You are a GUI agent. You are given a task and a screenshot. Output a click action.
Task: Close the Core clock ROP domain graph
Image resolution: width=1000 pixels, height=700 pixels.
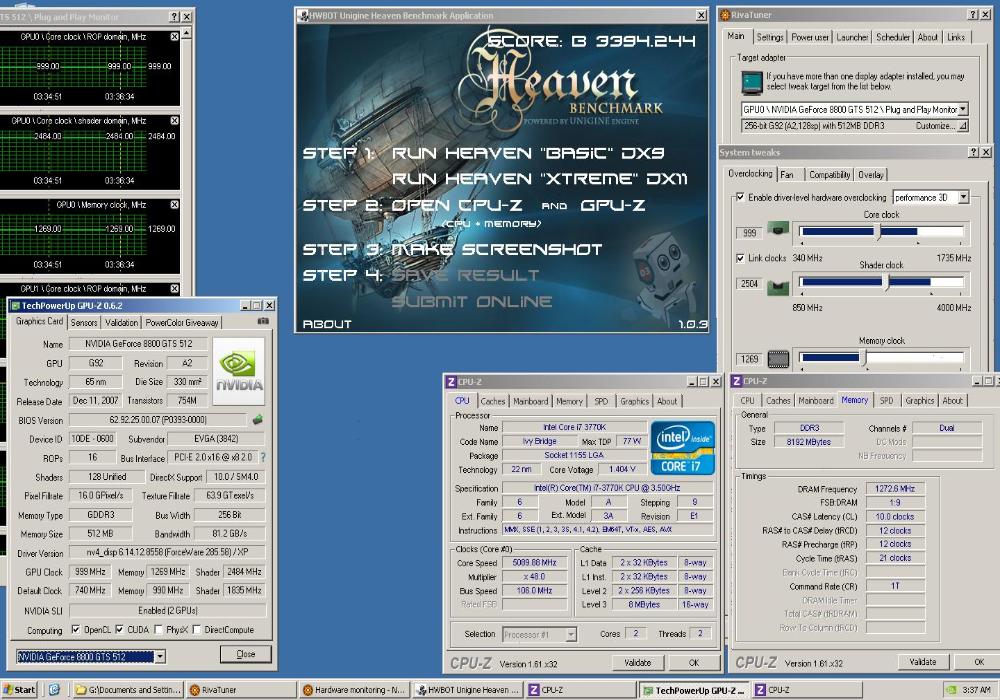click(x=174, y=37)
